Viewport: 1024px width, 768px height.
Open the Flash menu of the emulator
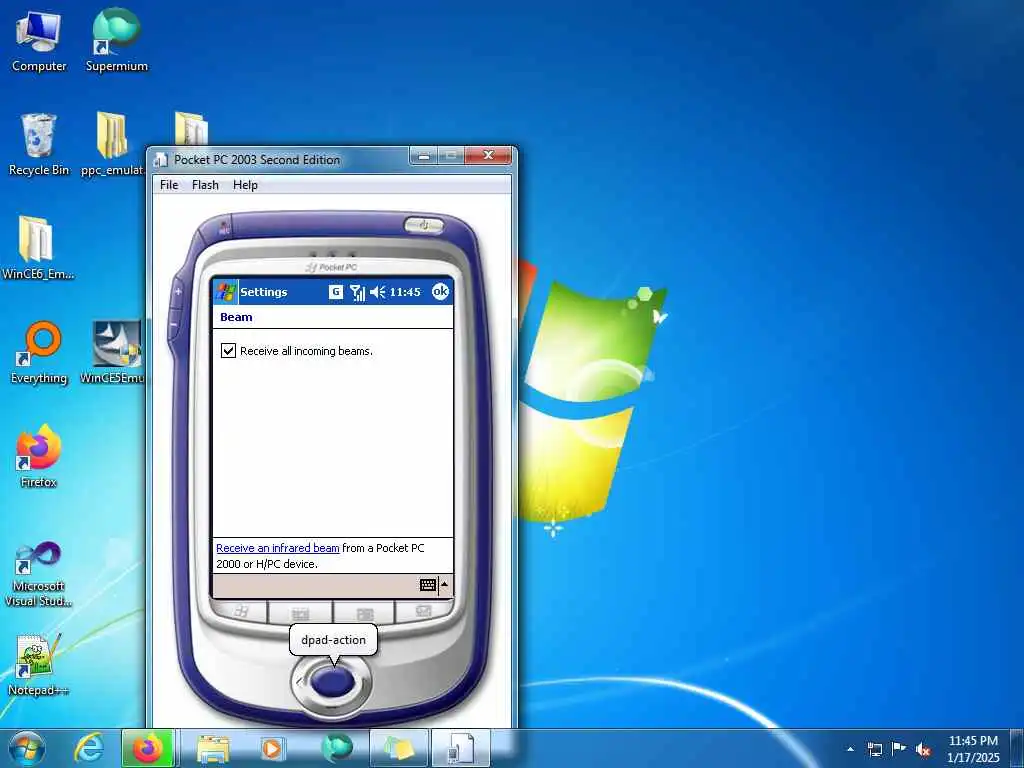205,185
